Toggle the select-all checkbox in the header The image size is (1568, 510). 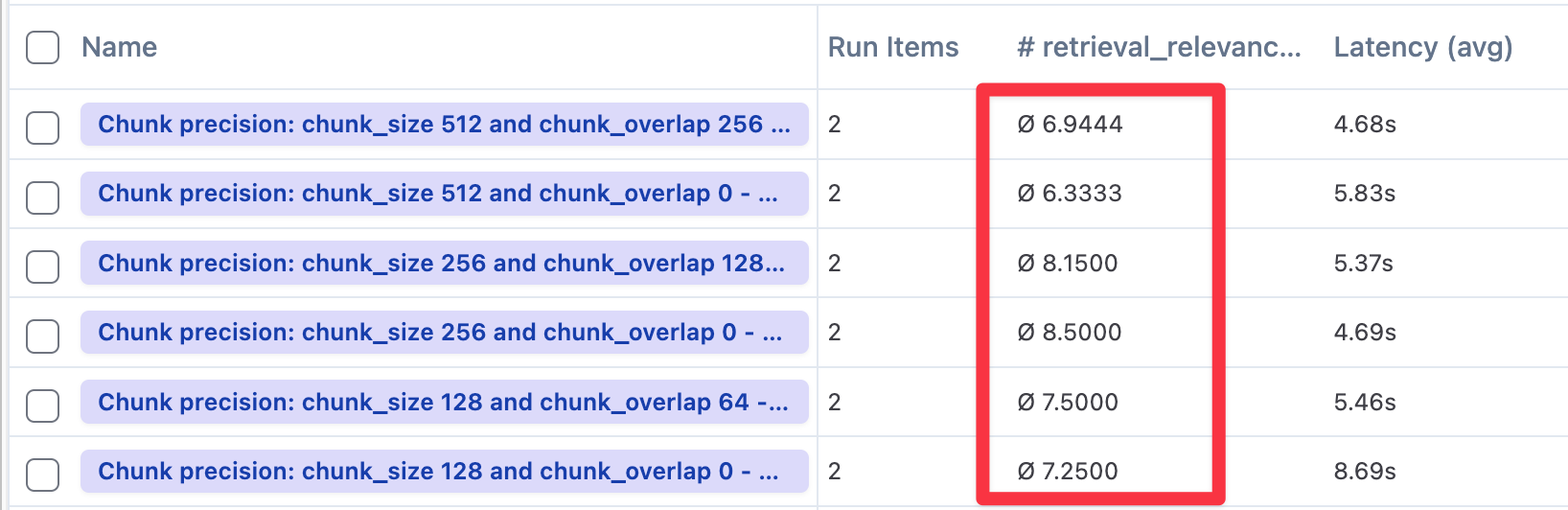coord(42,47)
